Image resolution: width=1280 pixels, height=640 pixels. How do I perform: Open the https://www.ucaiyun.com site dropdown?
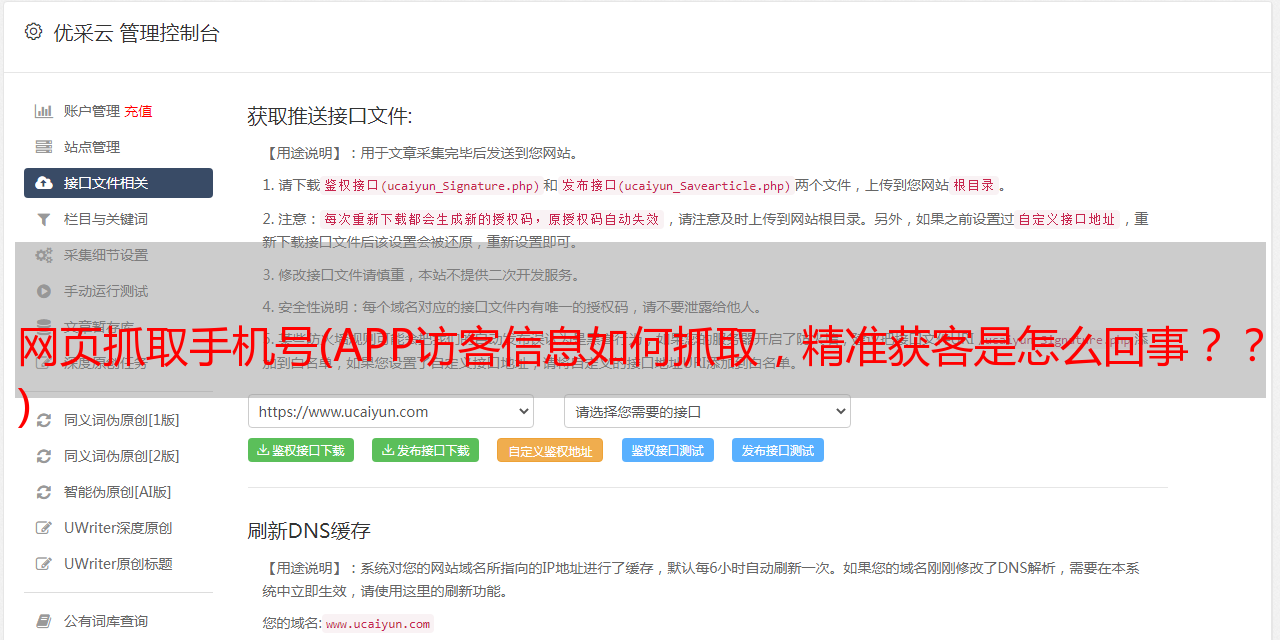(x=391, y=412)
